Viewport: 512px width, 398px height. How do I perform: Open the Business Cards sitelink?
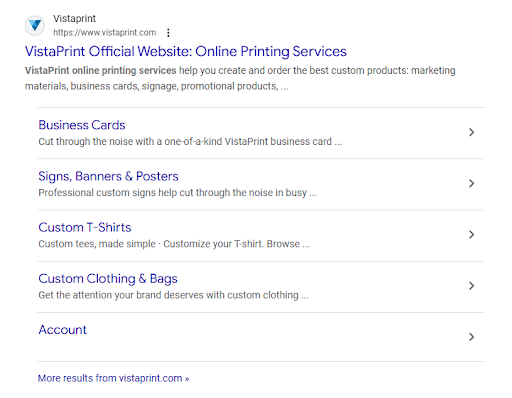pyautogui.click(x=82, y=125)
